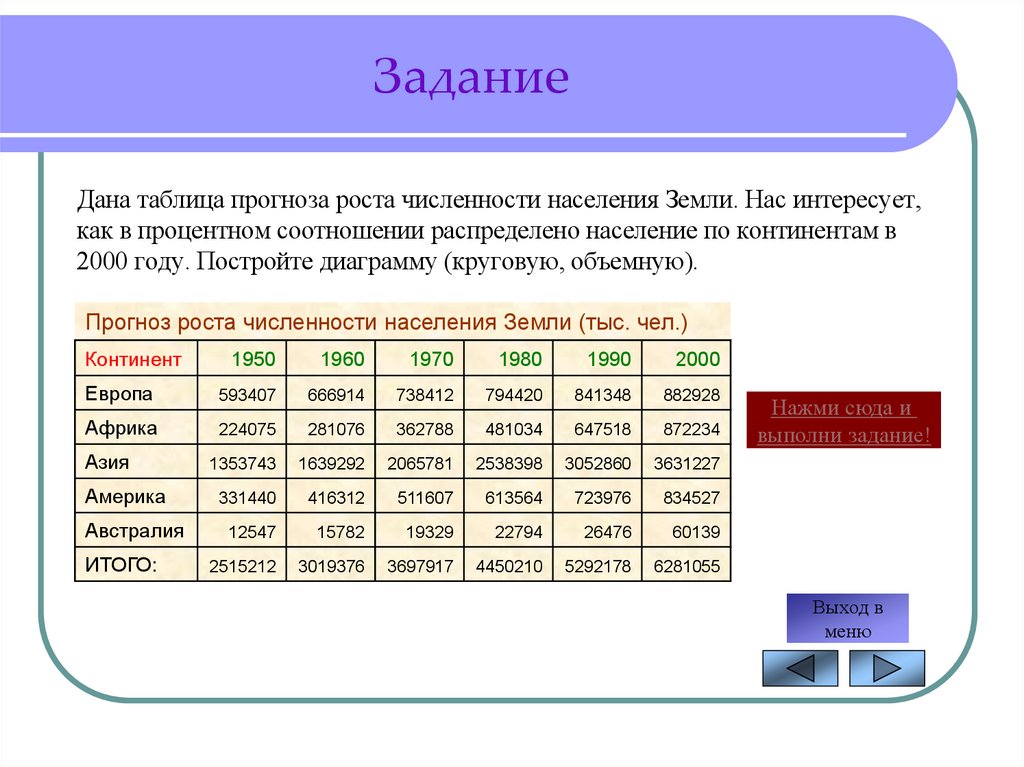Select Europe 1950 value 593407
The height and width of the screenshot is (767, 1024).
(x=242, y=394)
